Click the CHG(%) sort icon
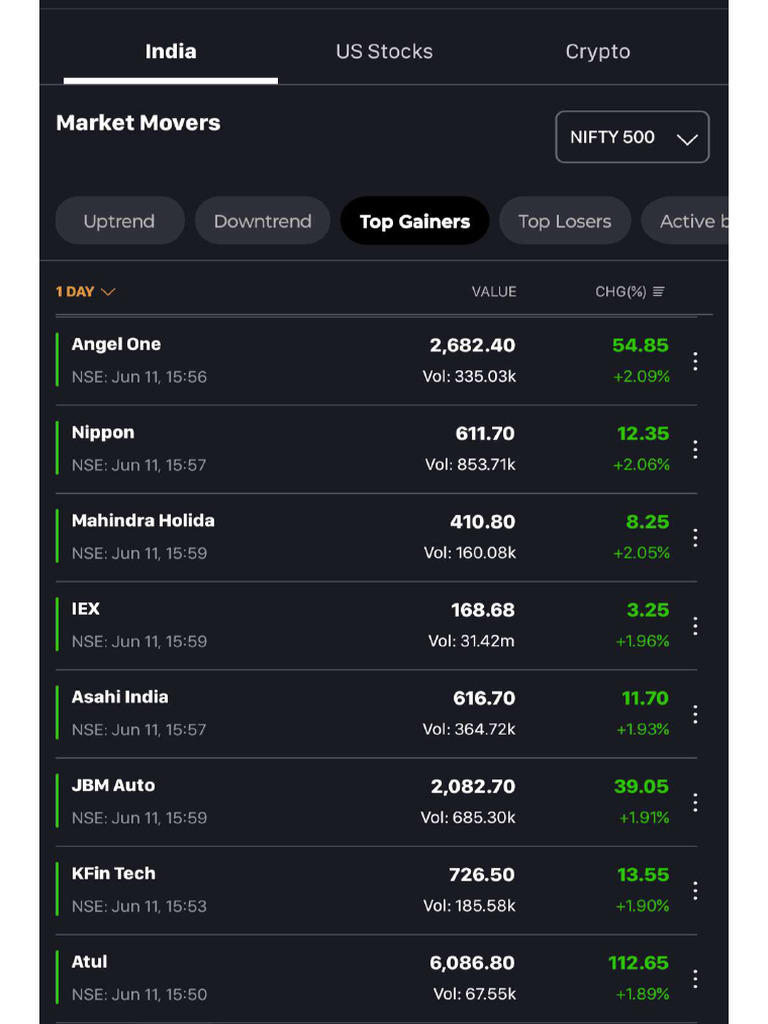Viewport: 768px width, 1024px height. pyautogui.click(x=658, y=292)
